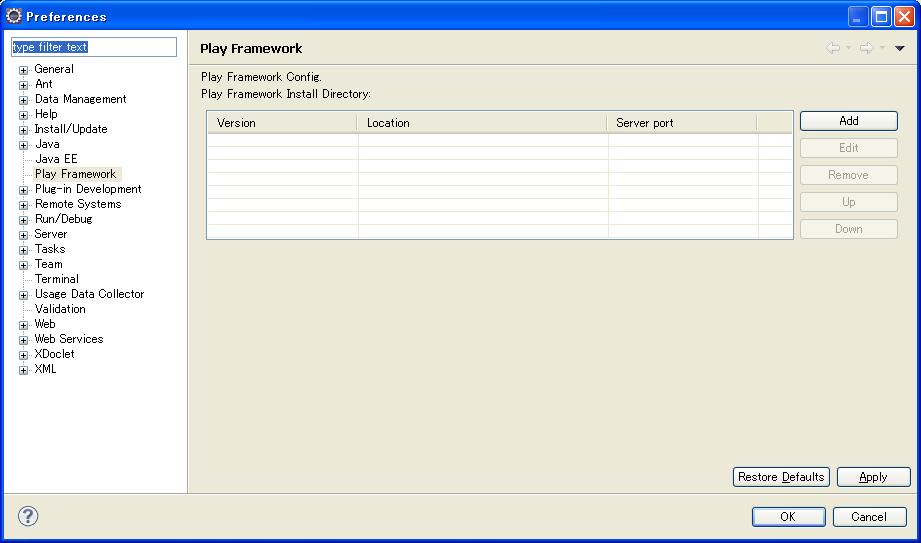Expand the Tasks tree node

pyautogui.click(x=23, y=250)
